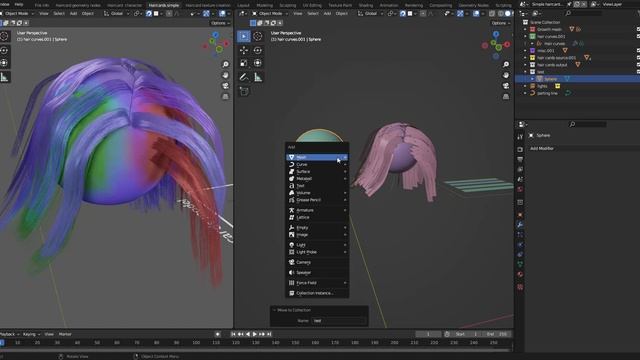Switch perspective/orthographic in left viewport
The width and height of the screenshot is (640, 360).
point(225,96)
